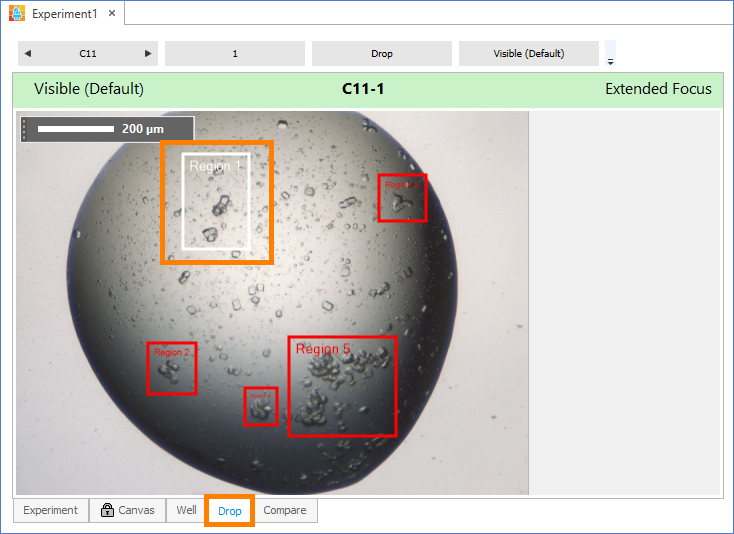Open the locked Canvas tab
This screenshot has height=534, width=734.
pyautogui.click(x=128, y=510)
